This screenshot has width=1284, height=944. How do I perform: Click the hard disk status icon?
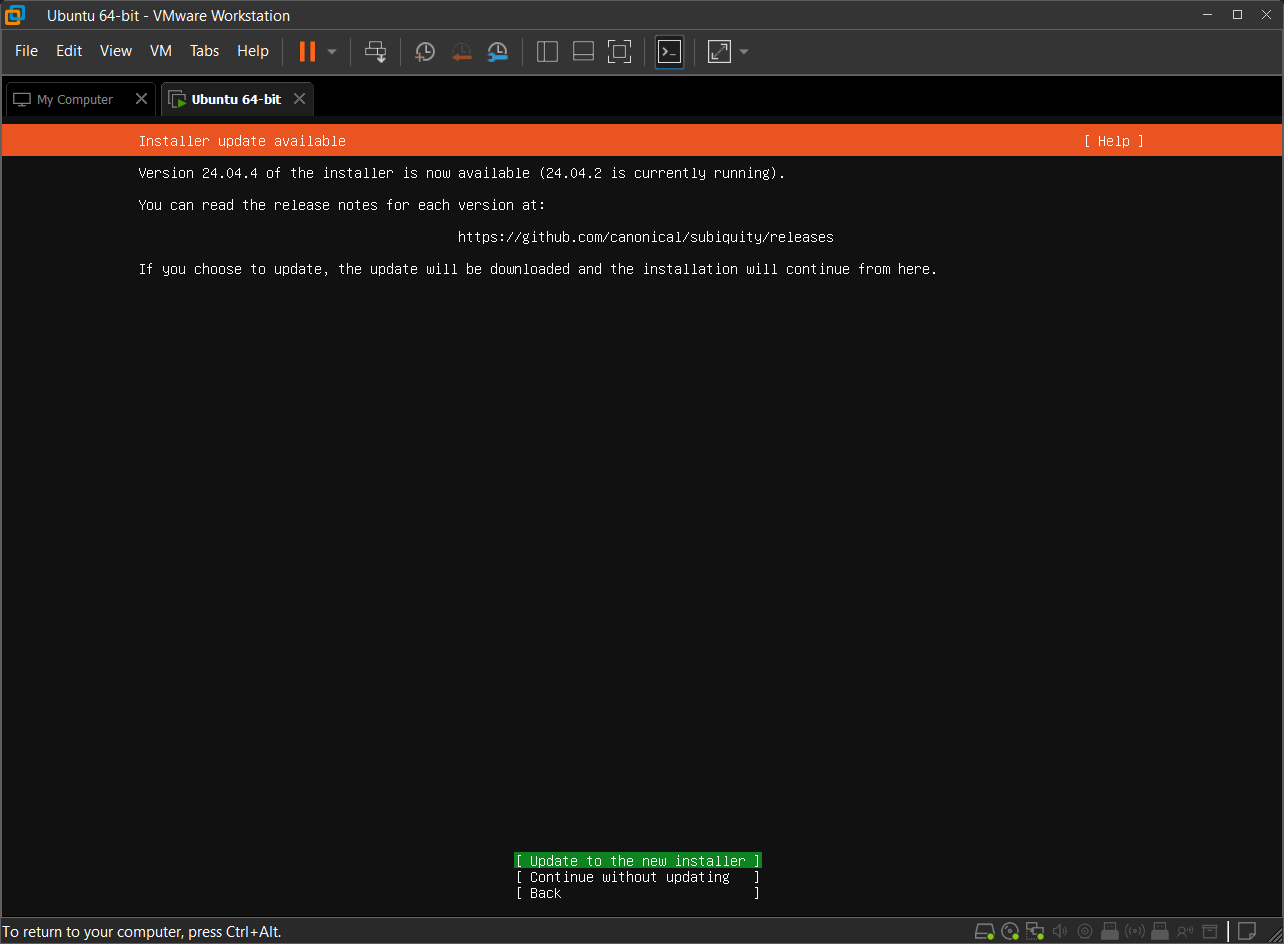[x=985, y=931]
